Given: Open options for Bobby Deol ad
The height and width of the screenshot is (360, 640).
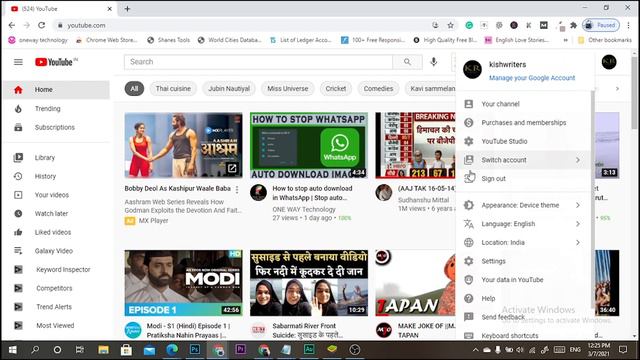Looking at the screenshot, I should 237,189.
